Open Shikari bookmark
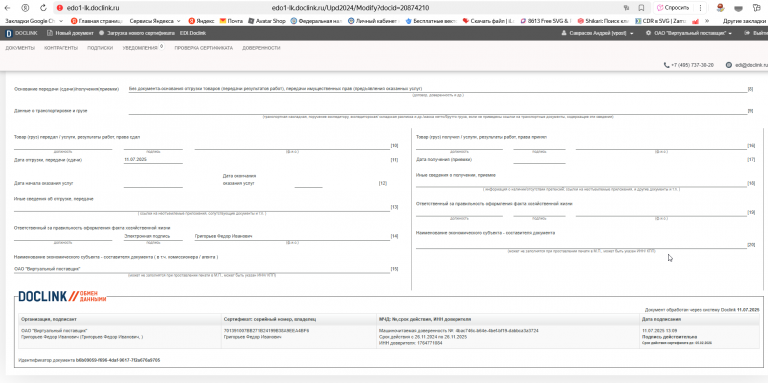 click(604, 21)
